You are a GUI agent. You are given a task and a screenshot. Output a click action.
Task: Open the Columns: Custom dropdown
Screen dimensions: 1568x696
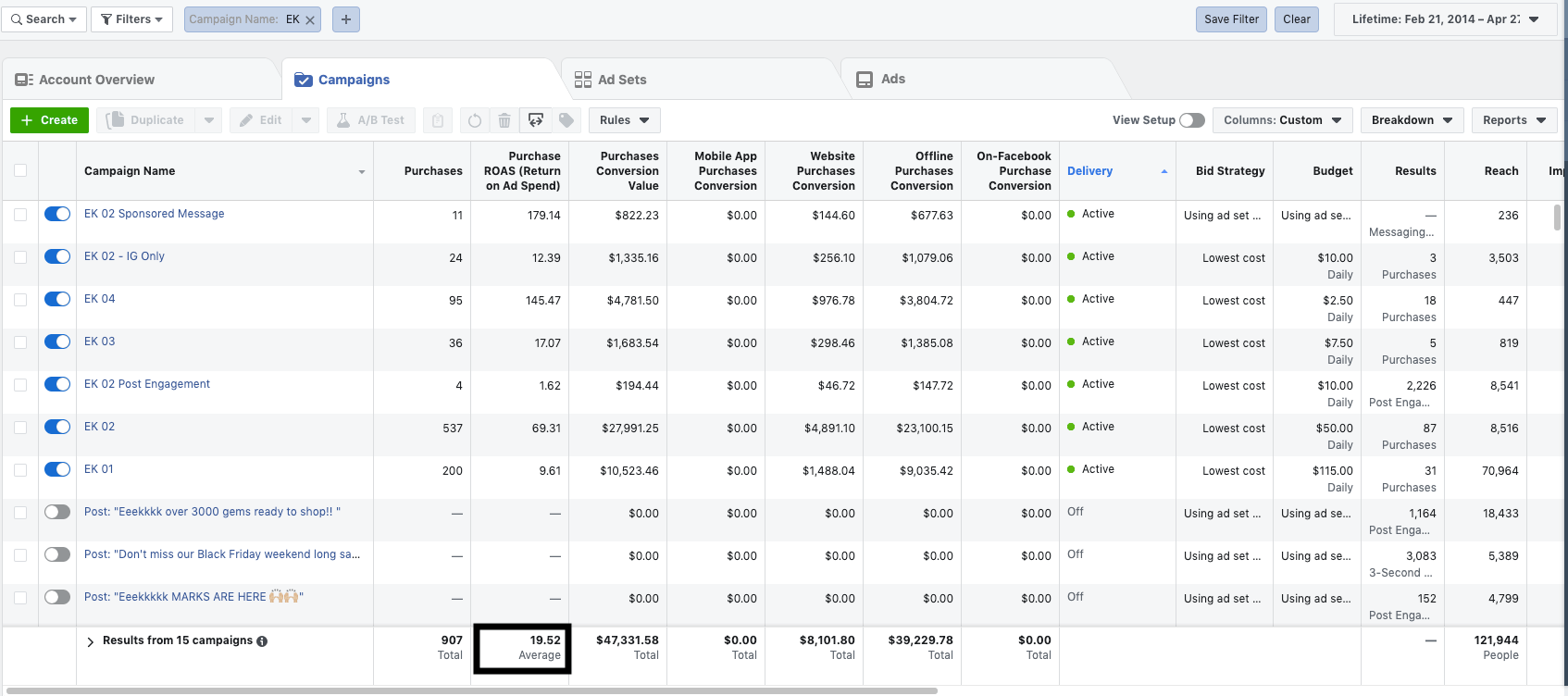(1282, 120)
